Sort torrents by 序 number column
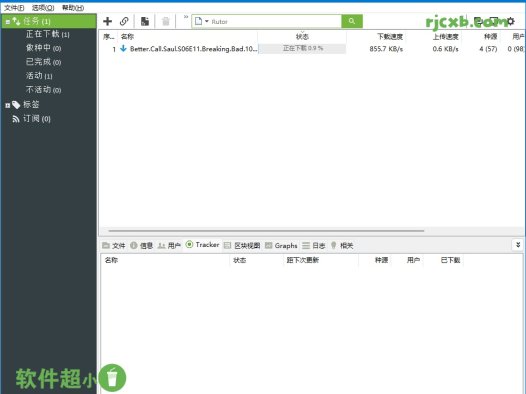Viewport: 526px width, 394px height. click(x=108, y=37)
